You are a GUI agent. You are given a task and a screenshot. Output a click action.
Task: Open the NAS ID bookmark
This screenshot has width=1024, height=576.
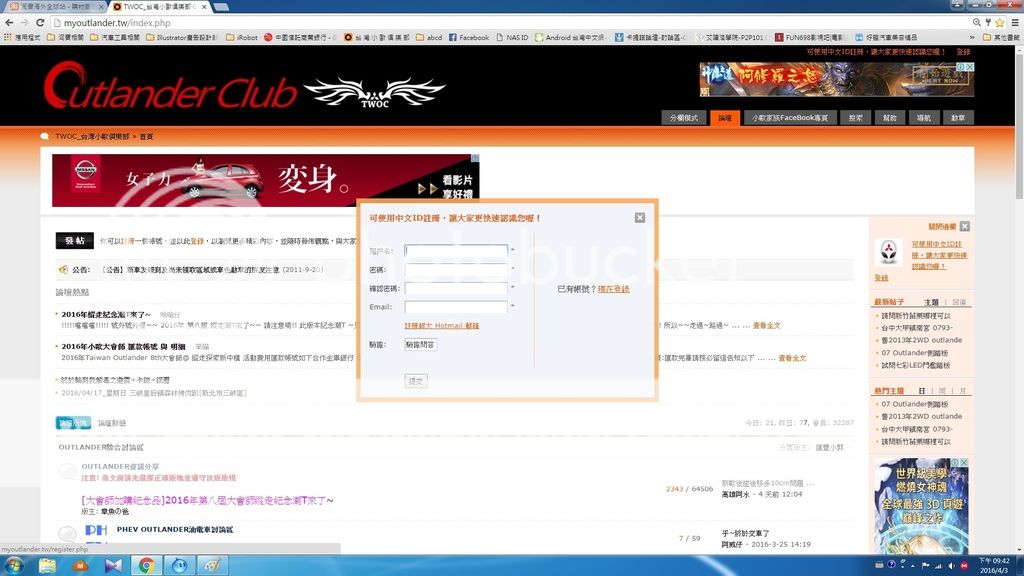tap(512, 37)
